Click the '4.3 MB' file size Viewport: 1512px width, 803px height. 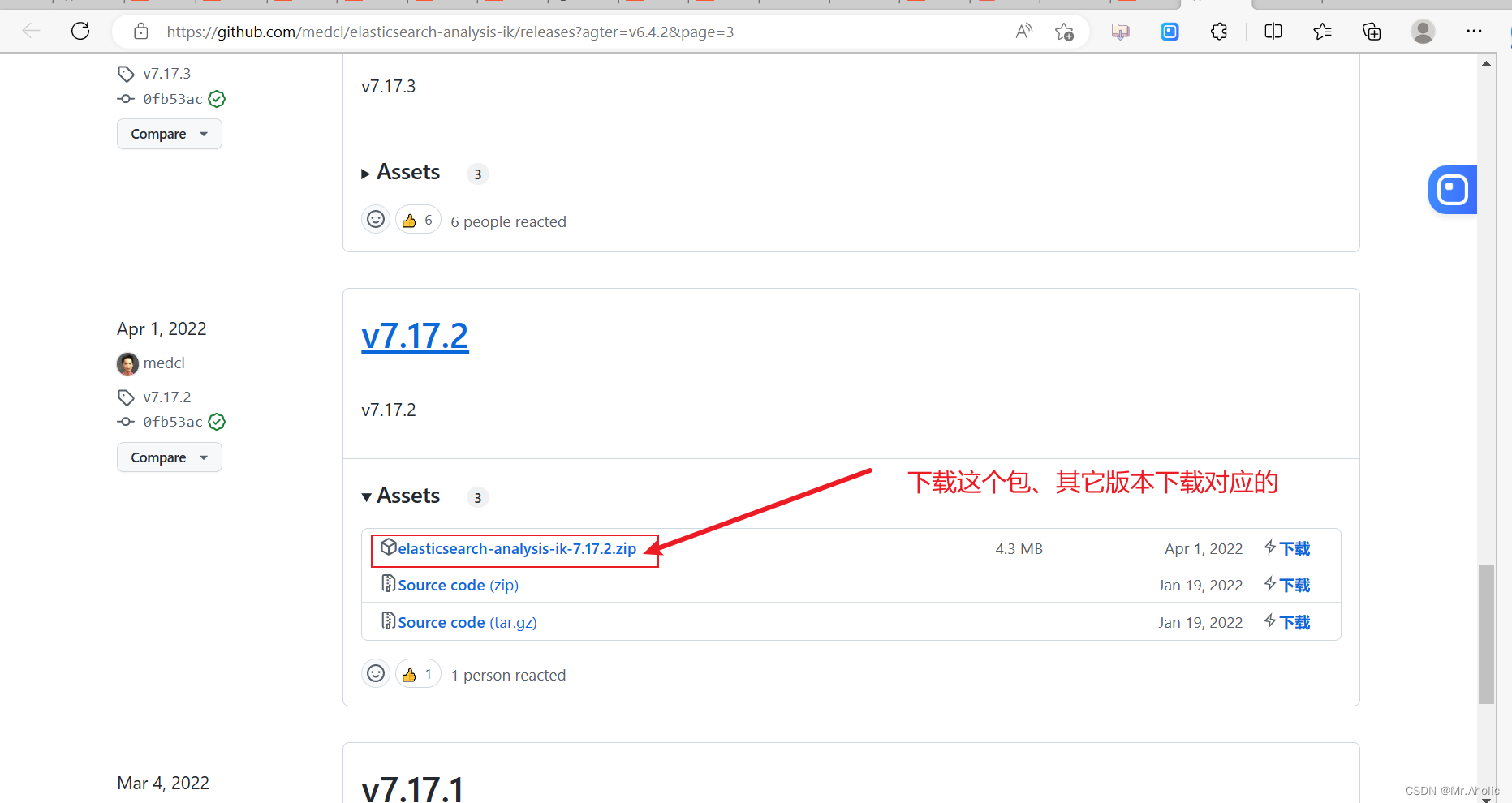point(1019,549)
